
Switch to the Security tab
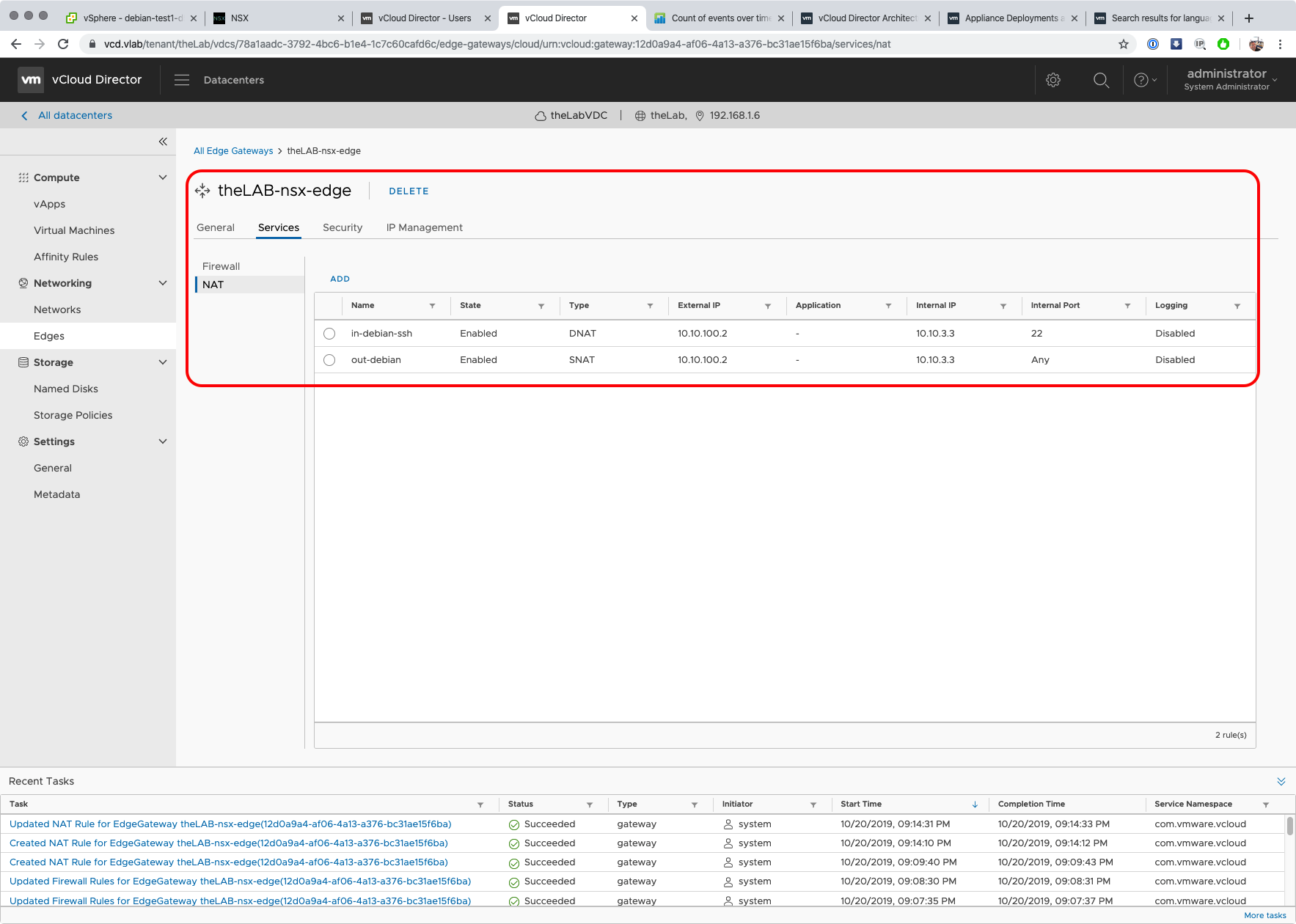(x=343, y=227)
